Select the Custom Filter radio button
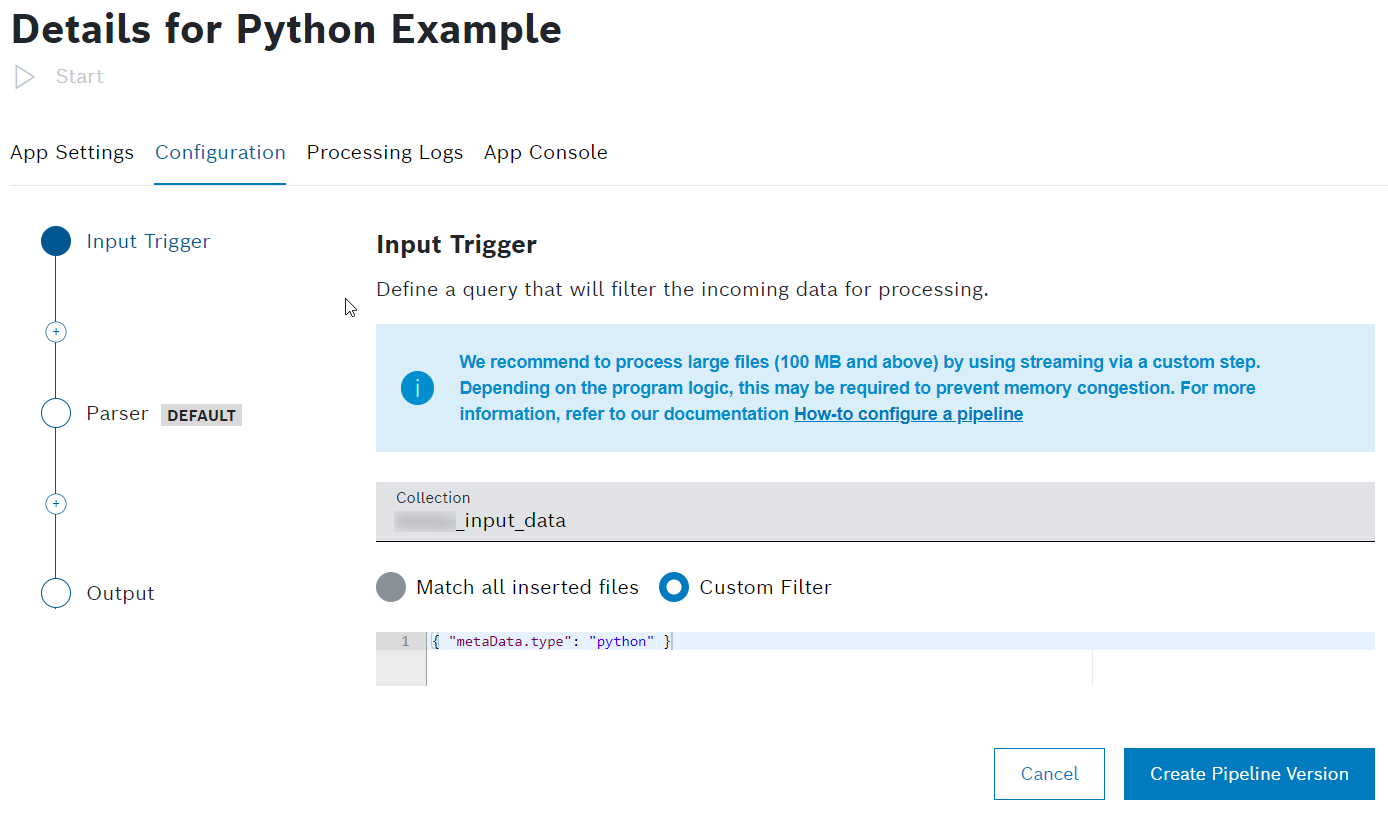 tap(674, 587)
